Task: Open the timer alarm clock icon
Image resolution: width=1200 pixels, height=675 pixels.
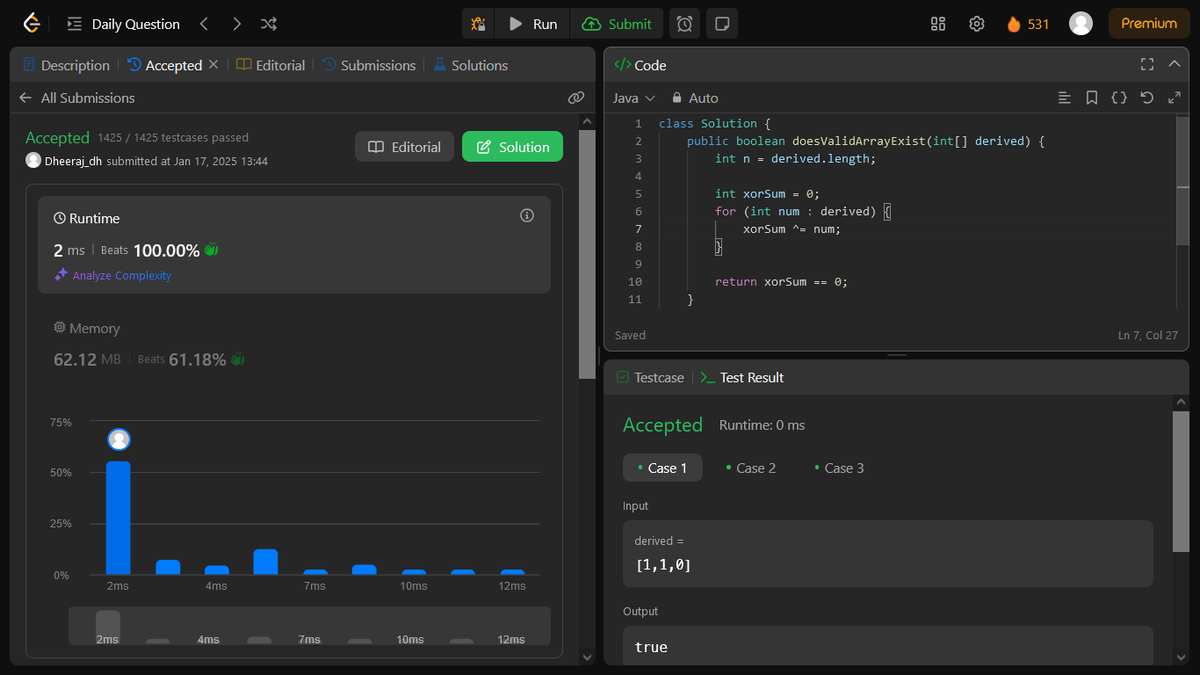Action: point(684,24)
